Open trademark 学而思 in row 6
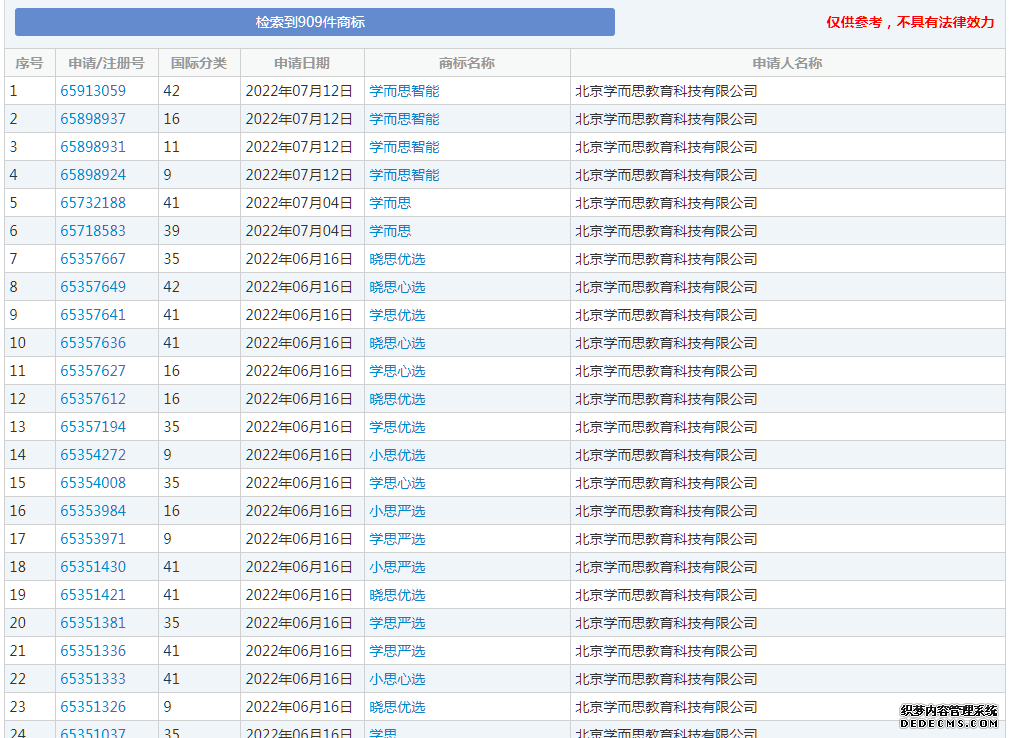This screenshot has width=1009, height=738. pyautogui.click(x=390, y=231)
